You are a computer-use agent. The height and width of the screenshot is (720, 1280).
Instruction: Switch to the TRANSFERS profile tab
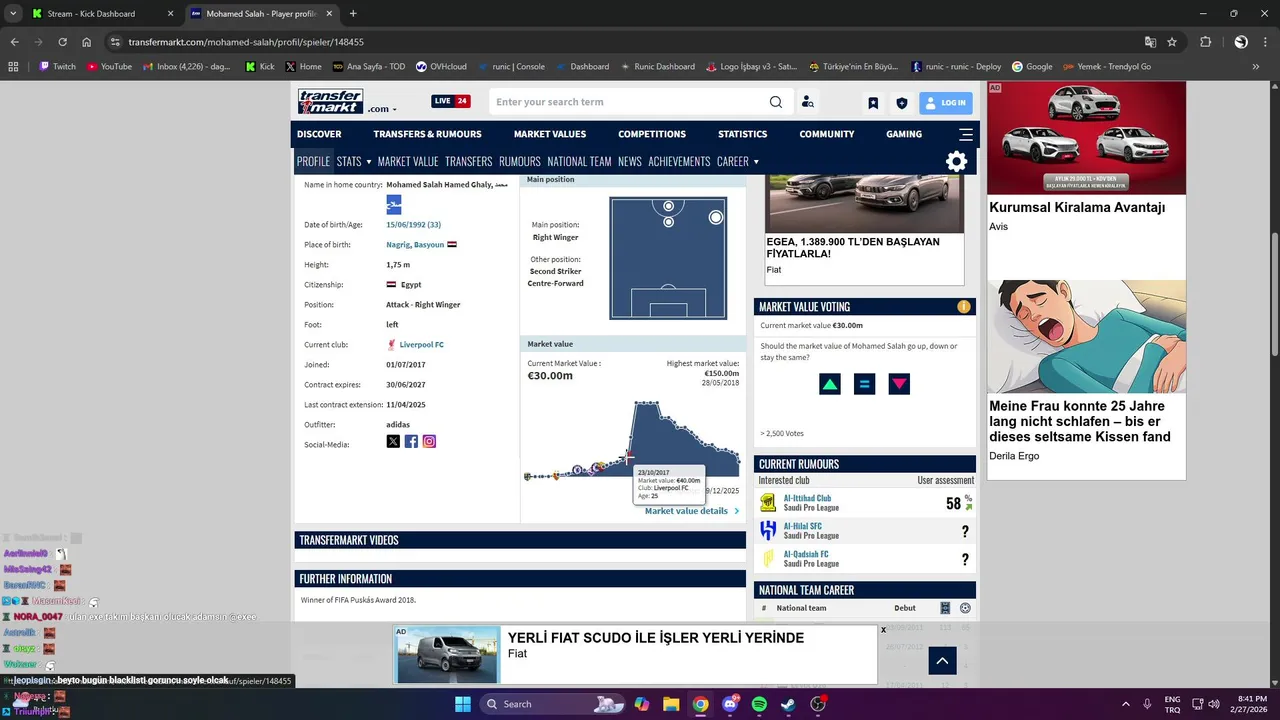[x=469, y=161]
